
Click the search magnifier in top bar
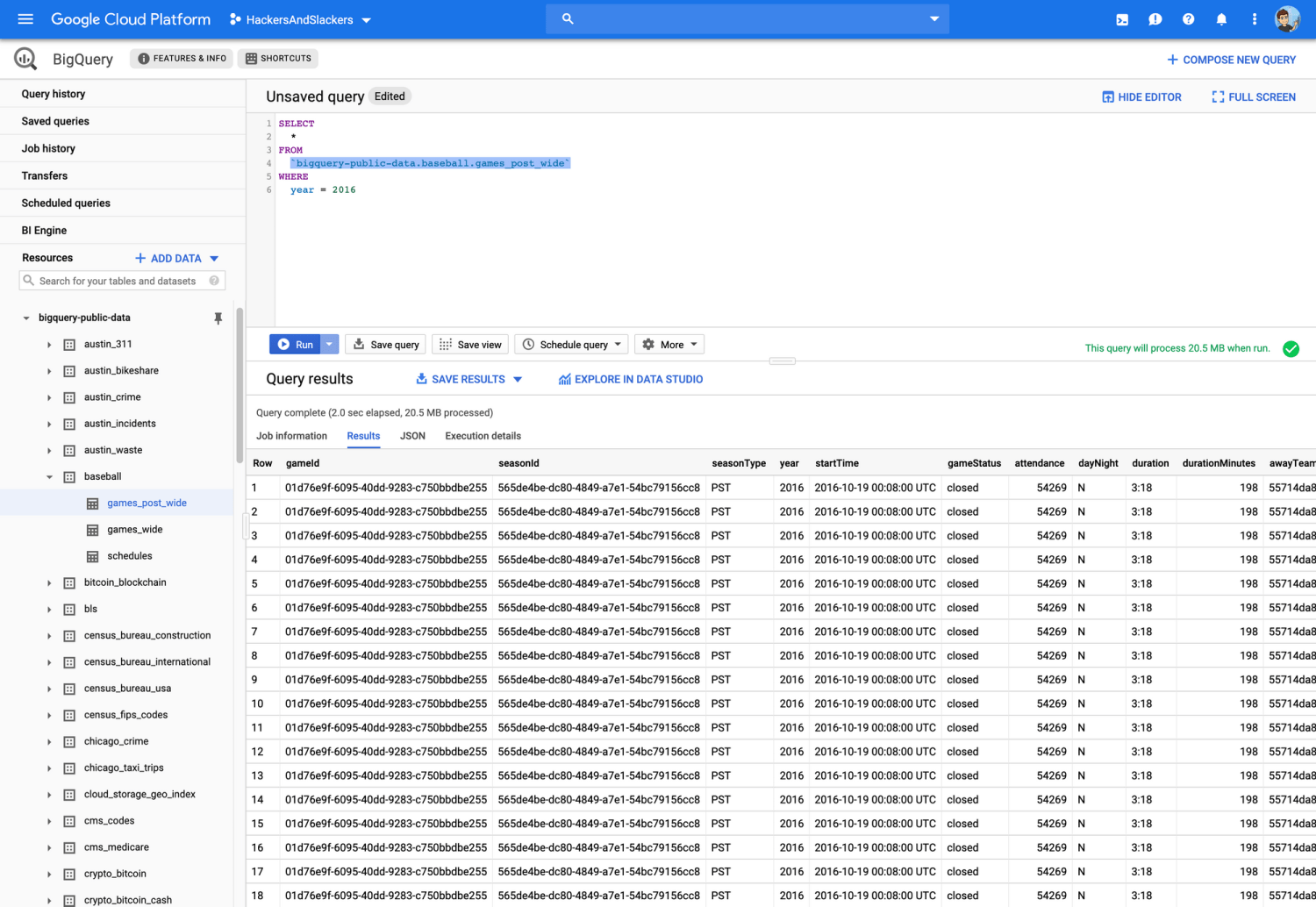coord(568,18)
